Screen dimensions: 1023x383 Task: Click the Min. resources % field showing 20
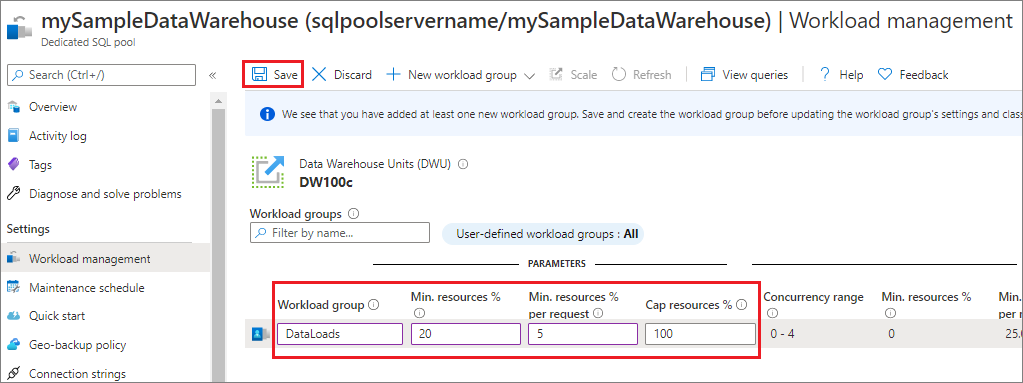(x=466, y=334)
